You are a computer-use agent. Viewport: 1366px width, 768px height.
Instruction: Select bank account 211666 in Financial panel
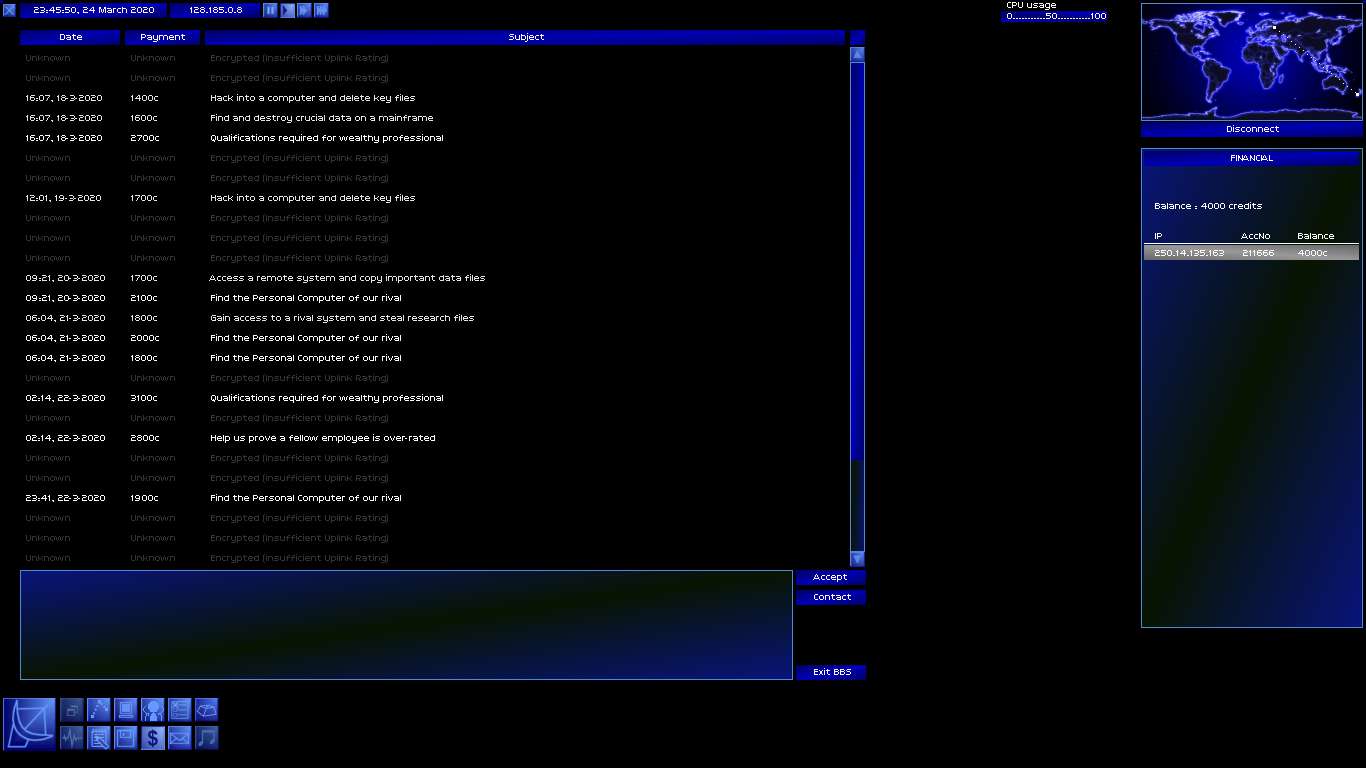(x=1250, y=253)
